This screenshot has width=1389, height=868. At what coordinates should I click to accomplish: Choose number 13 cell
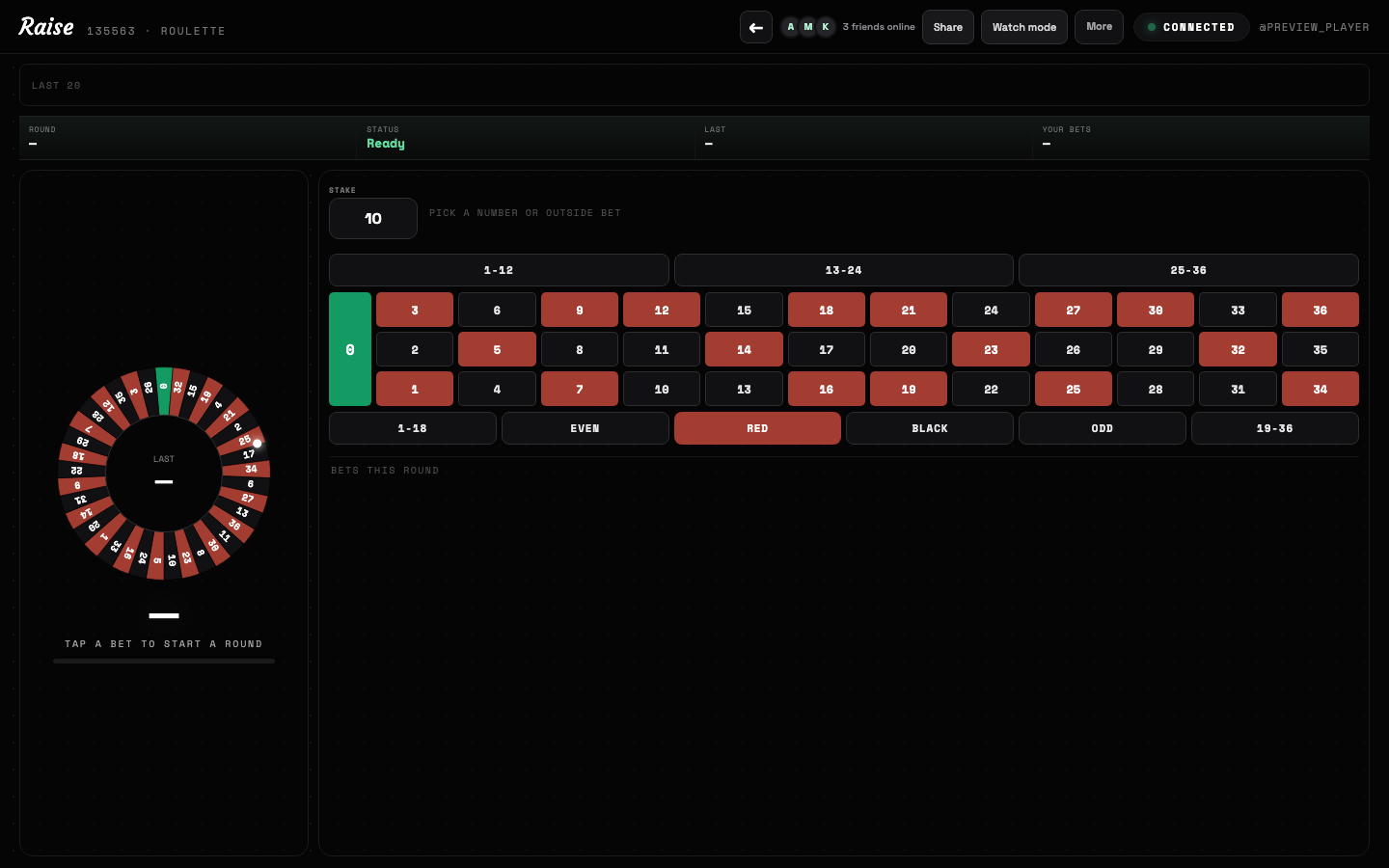744,389
